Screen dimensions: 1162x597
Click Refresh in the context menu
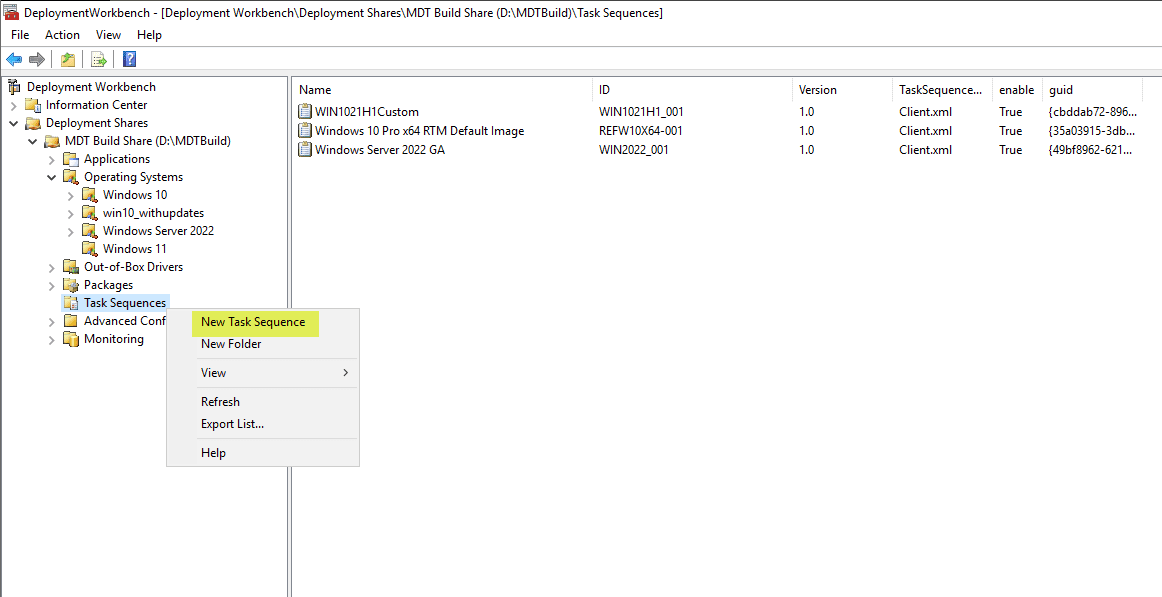222,401
